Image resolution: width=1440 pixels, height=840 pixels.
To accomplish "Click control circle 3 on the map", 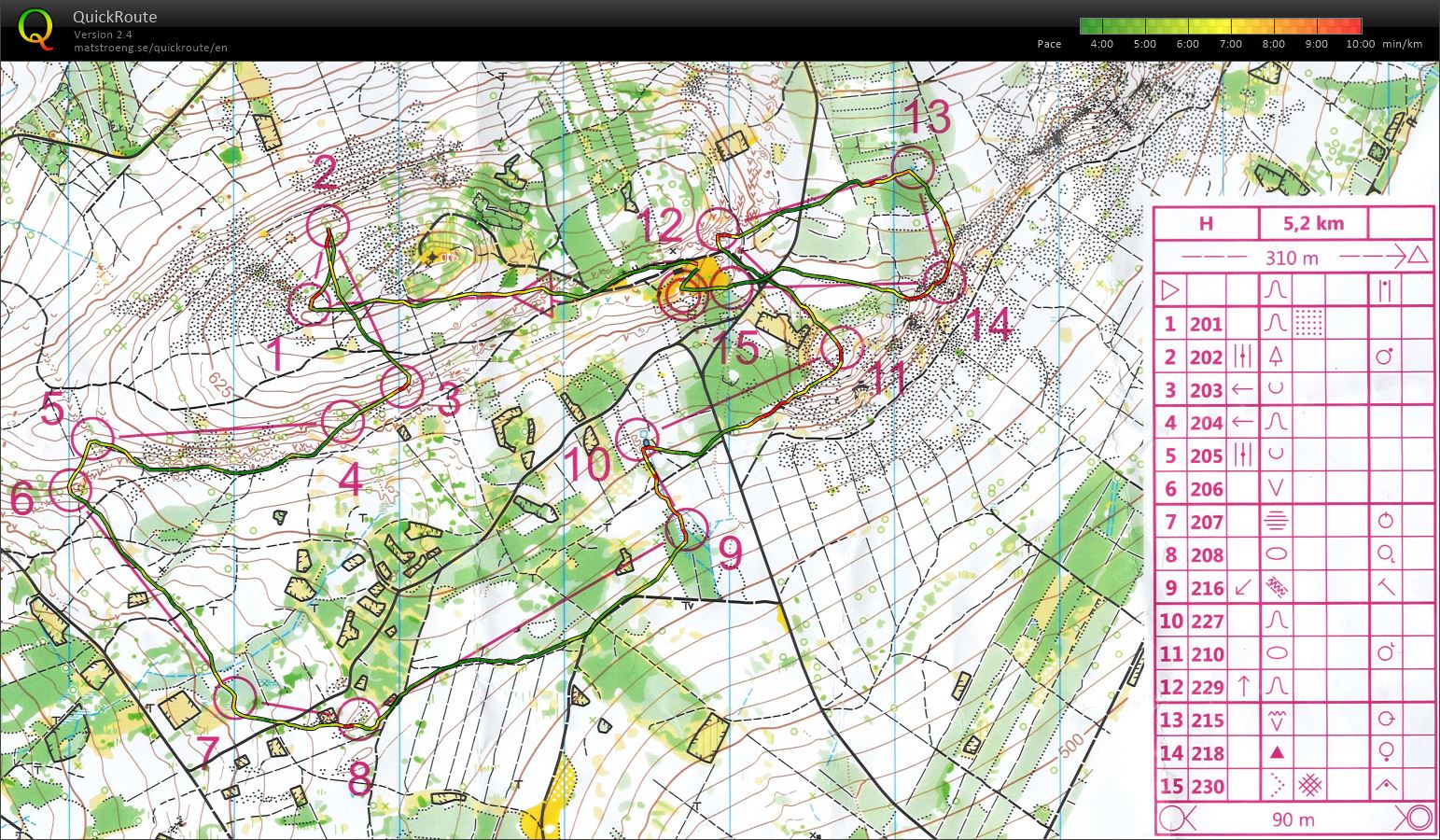I will coord(403,387).
